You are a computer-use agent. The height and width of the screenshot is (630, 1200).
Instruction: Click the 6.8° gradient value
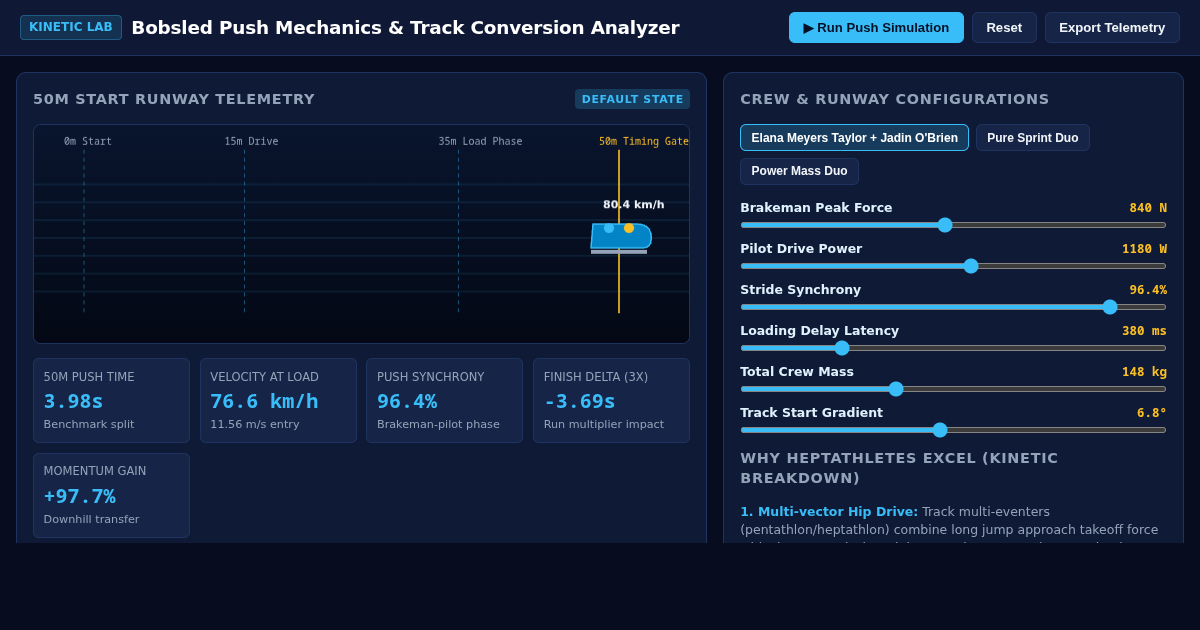[x=1152, y=413]
